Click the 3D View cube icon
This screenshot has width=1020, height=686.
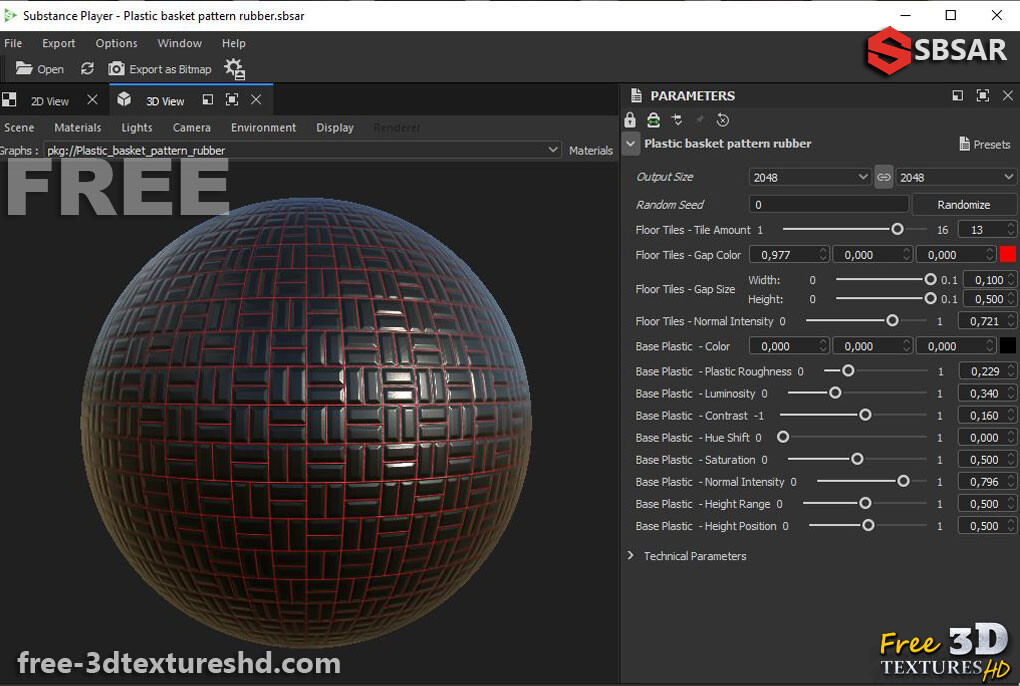[x=122, y=100]
